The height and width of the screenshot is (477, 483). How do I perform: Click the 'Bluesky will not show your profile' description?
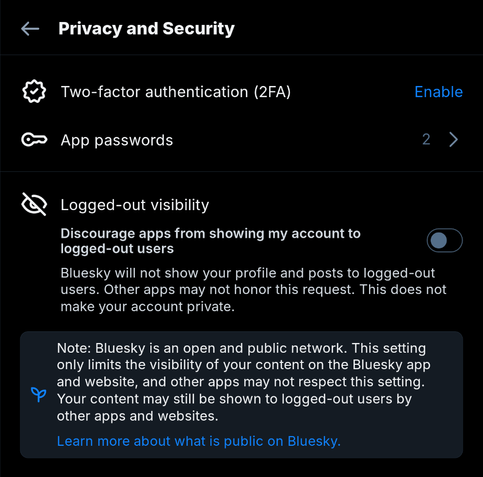point(253,290)
